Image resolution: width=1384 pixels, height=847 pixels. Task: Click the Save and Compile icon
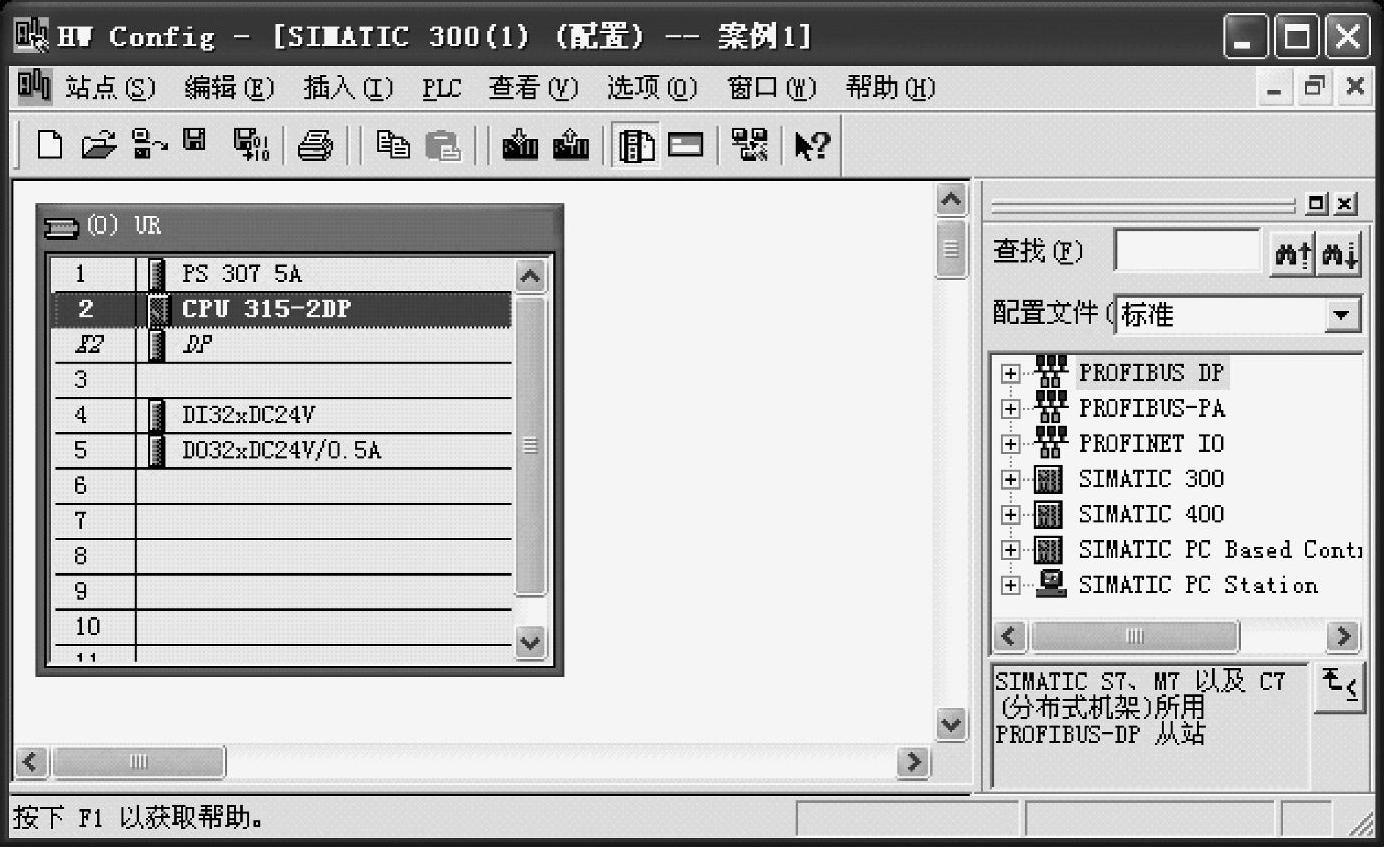click(x=251, y=146)
